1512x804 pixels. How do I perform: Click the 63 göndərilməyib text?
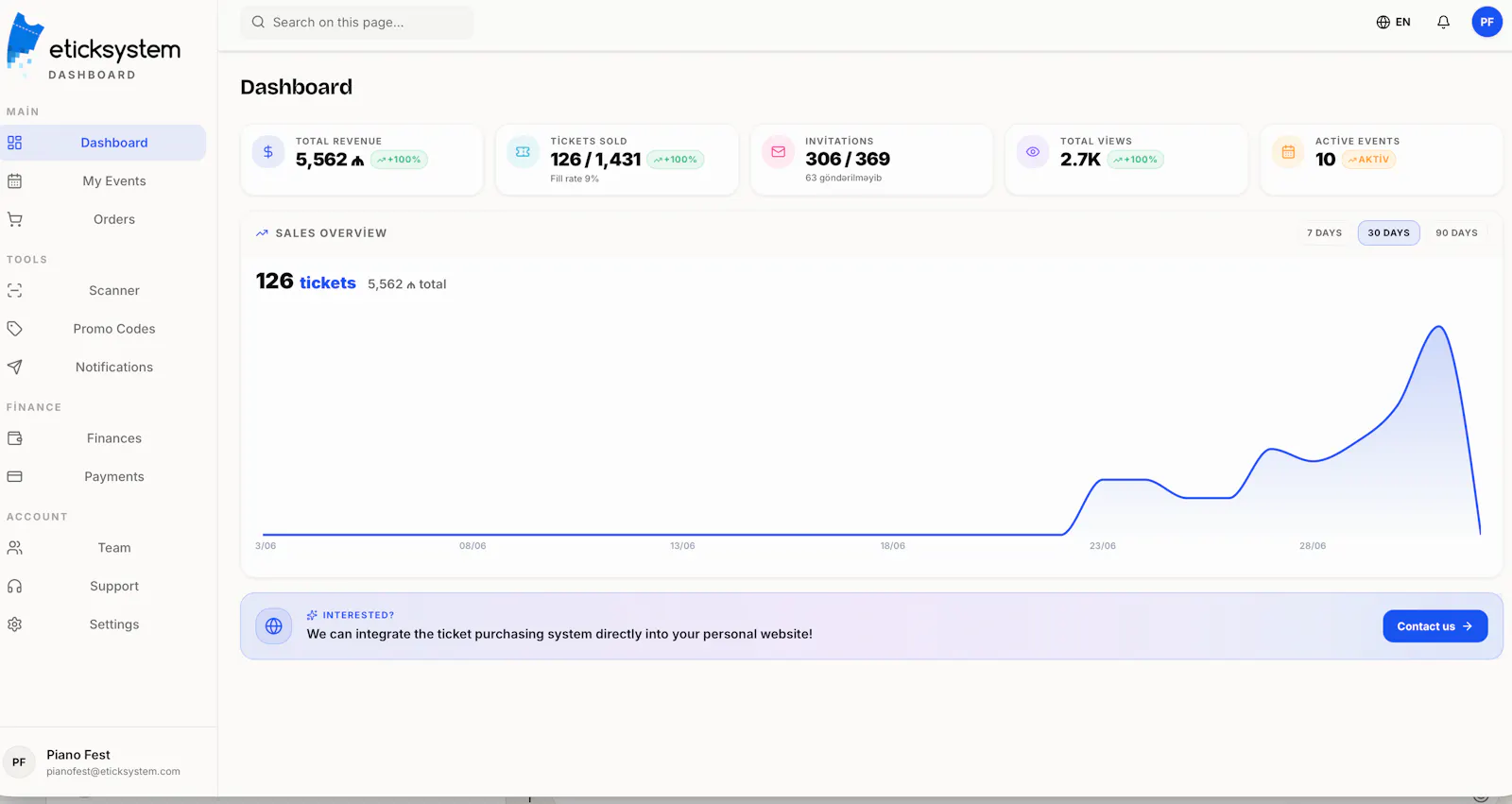[843, 178]
